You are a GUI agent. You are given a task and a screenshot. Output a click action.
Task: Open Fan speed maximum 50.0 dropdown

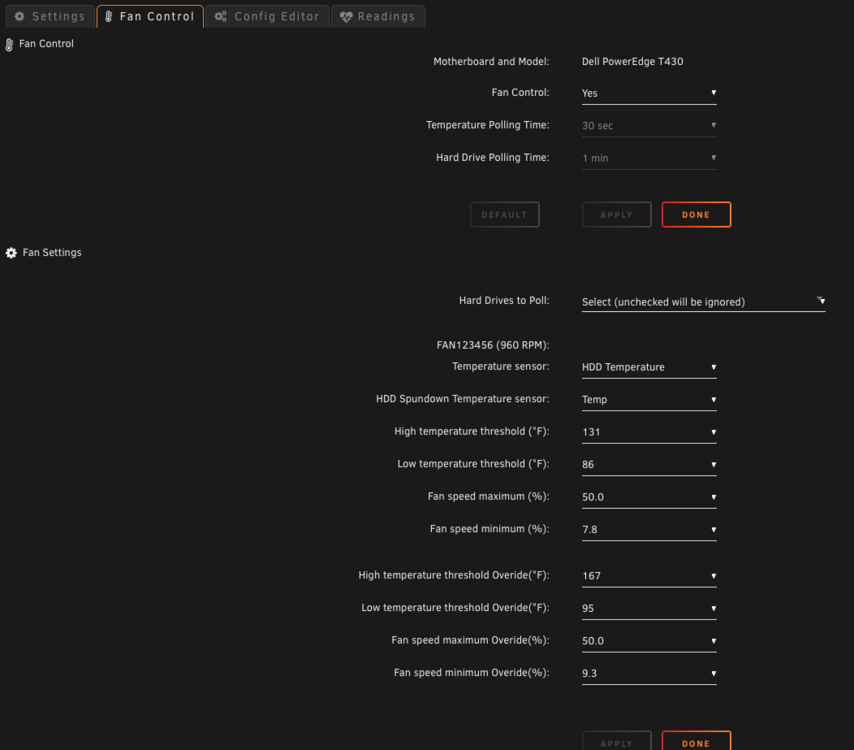(x=649, y=497)
